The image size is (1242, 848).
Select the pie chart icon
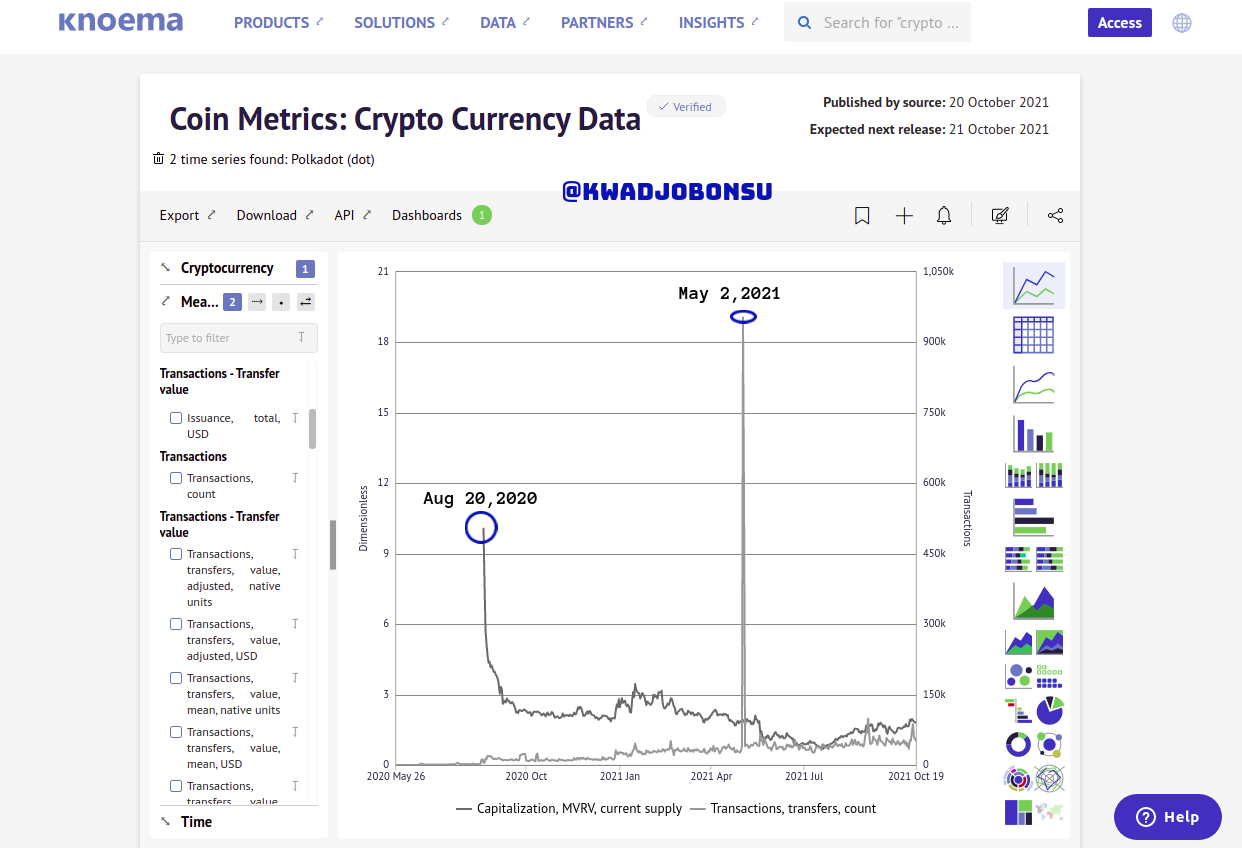coord(1050,710)
